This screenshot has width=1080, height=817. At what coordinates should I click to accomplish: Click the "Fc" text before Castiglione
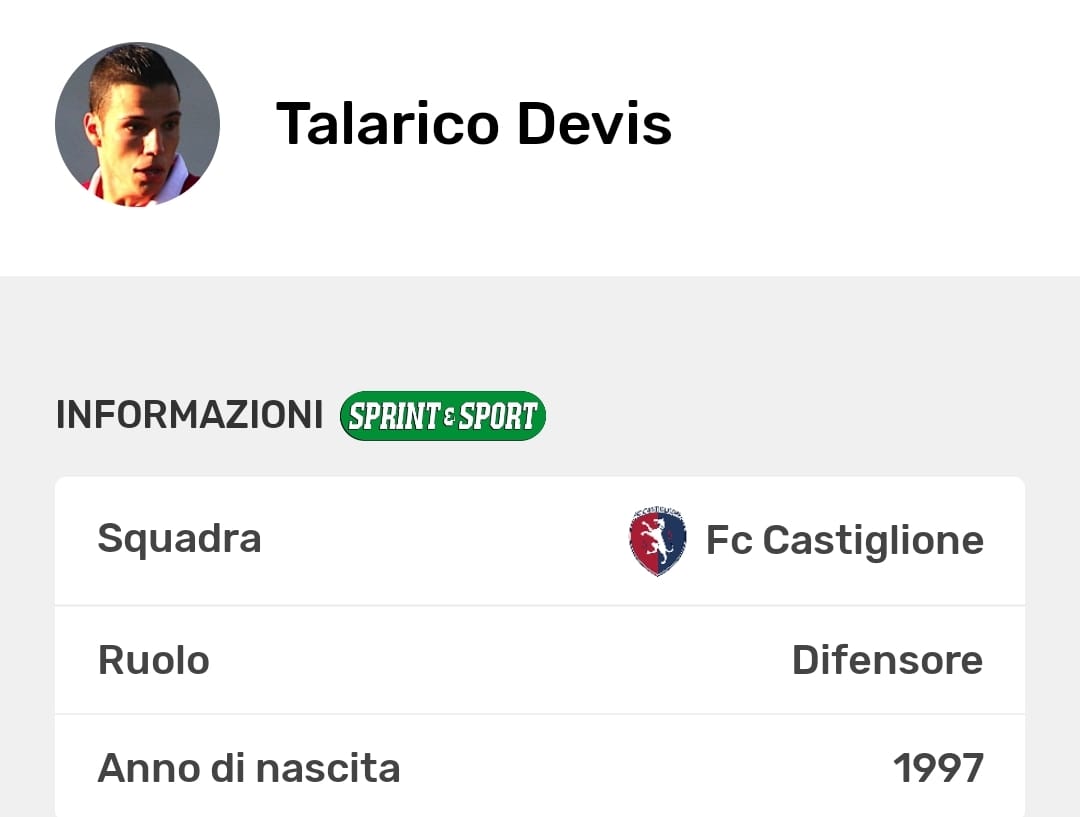pos(729,541)
